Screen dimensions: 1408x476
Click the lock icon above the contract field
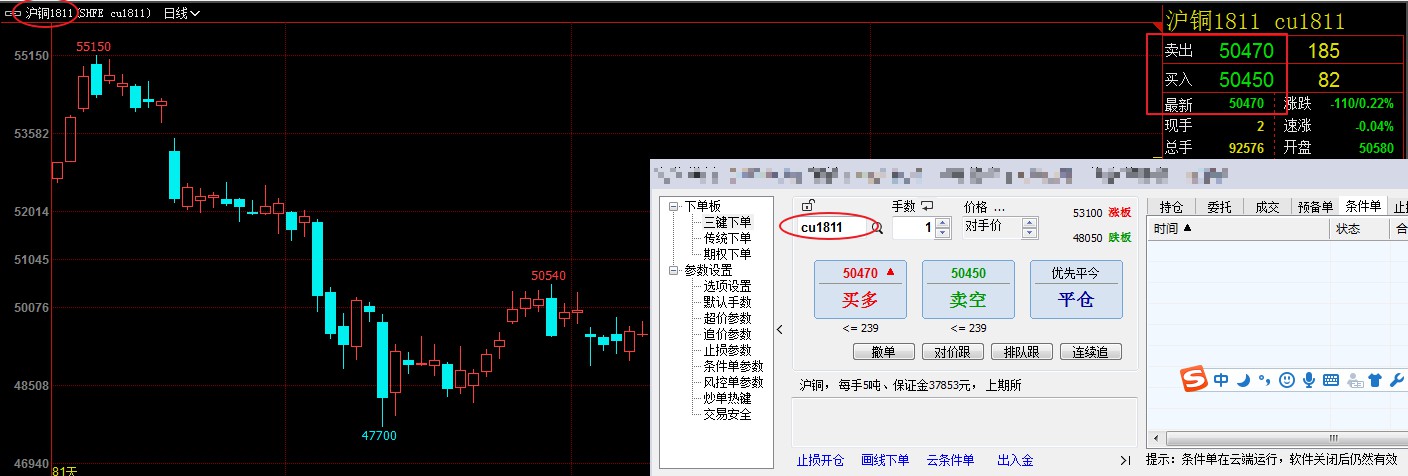[808, 206]
